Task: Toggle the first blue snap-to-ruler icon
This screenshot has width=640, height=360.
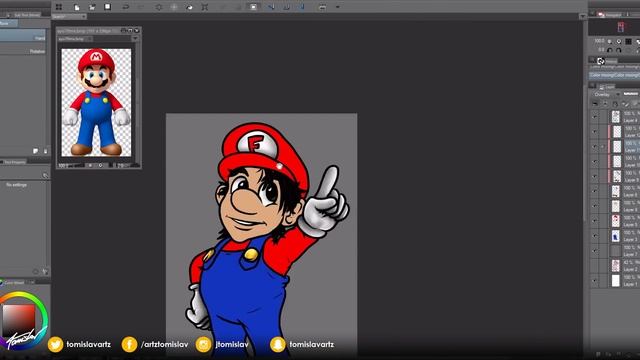Action: coord(271,7)
